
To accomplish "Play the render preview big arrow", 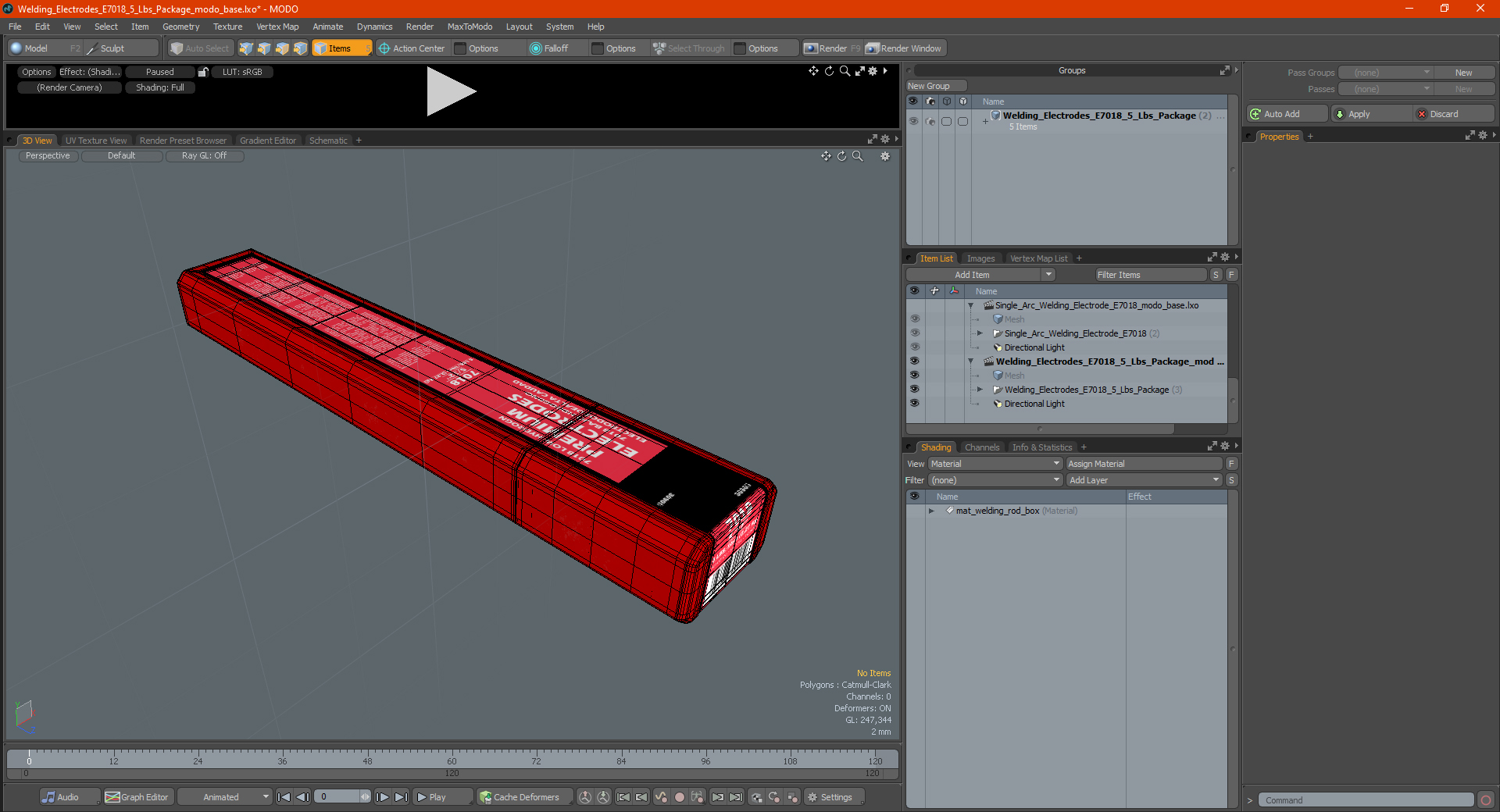I will tap(451, 91).
